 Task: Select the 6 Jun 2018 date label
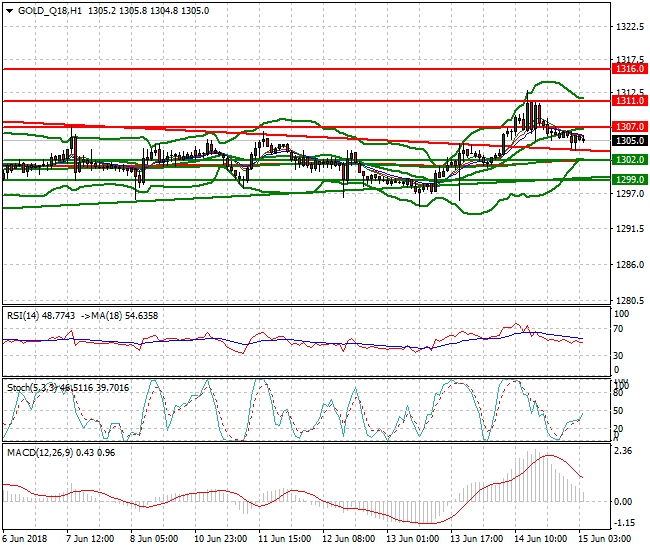pos(24,539)
